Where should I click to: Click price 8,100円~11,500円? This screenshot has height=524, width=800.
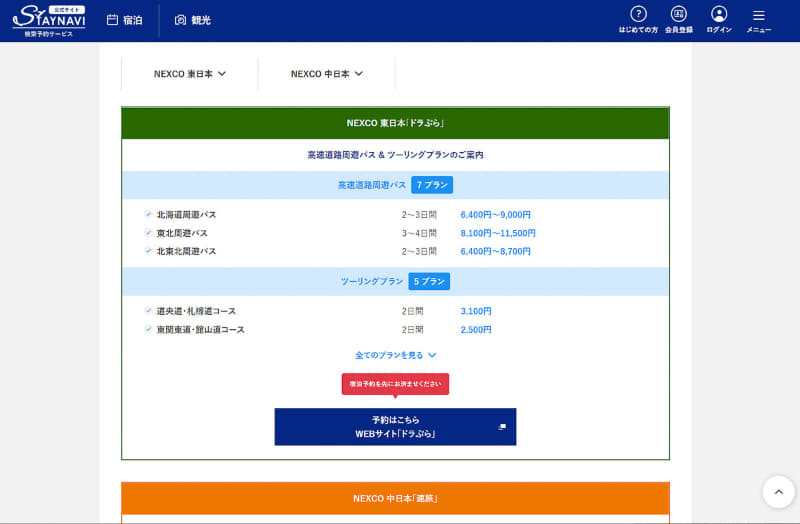pyautogui.click(x=498, y=233)
